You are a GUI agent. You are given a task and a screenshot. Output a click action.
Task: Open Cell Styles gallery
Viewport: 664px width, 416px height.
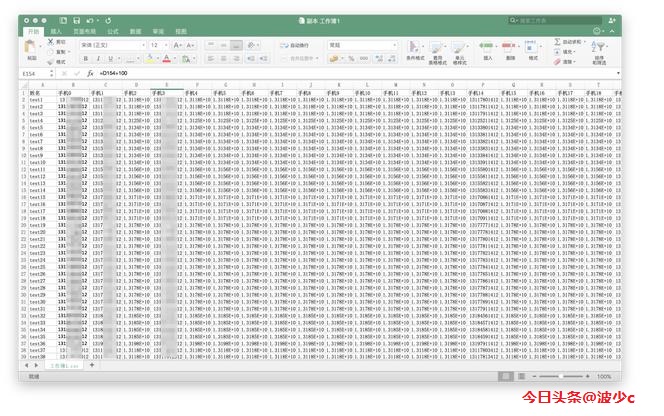[x=459, y=53]
